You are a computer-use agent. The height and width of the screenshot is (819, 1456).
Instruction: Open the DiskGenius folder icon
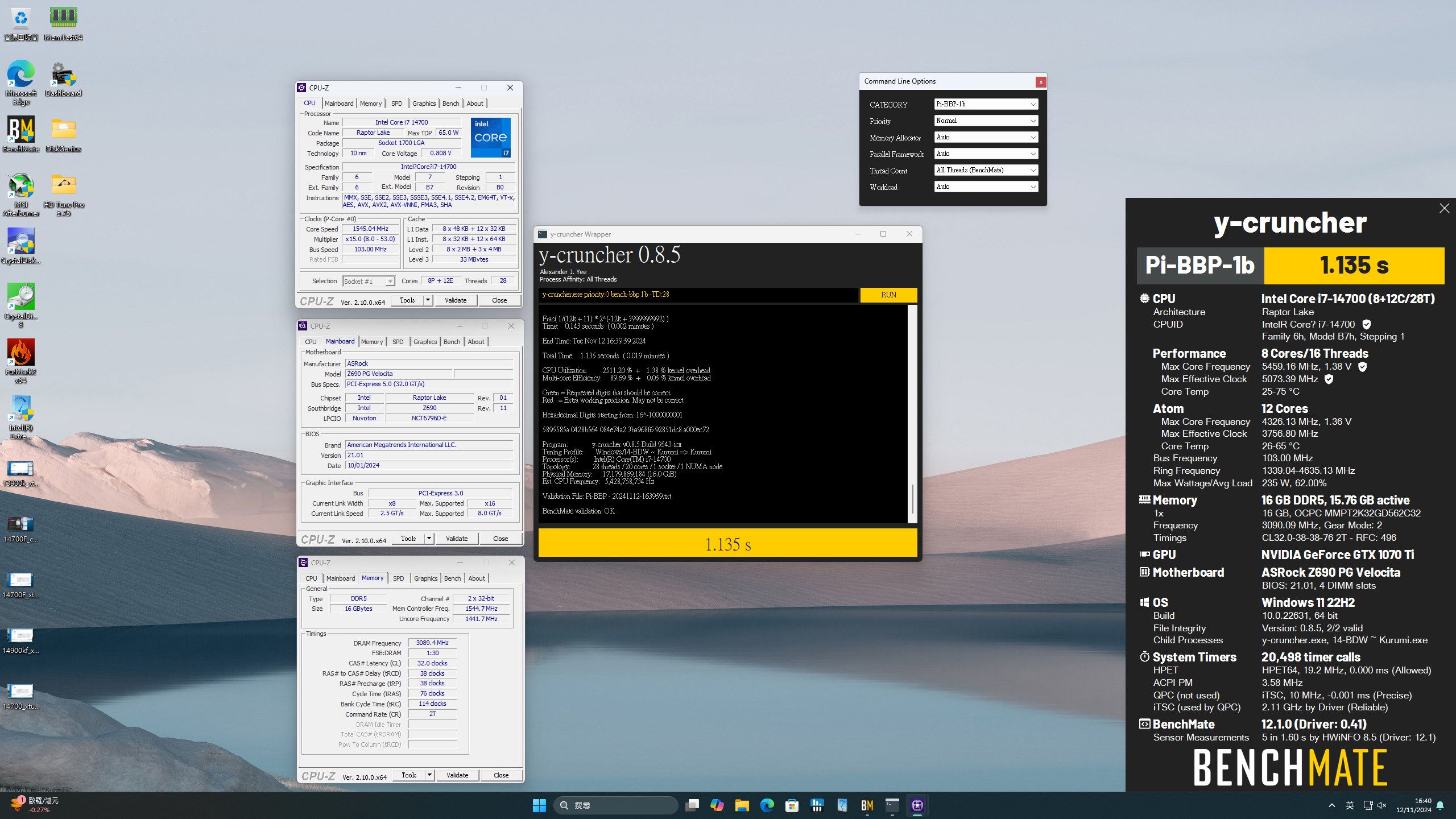pyautogui.click(x=63, y=134)
